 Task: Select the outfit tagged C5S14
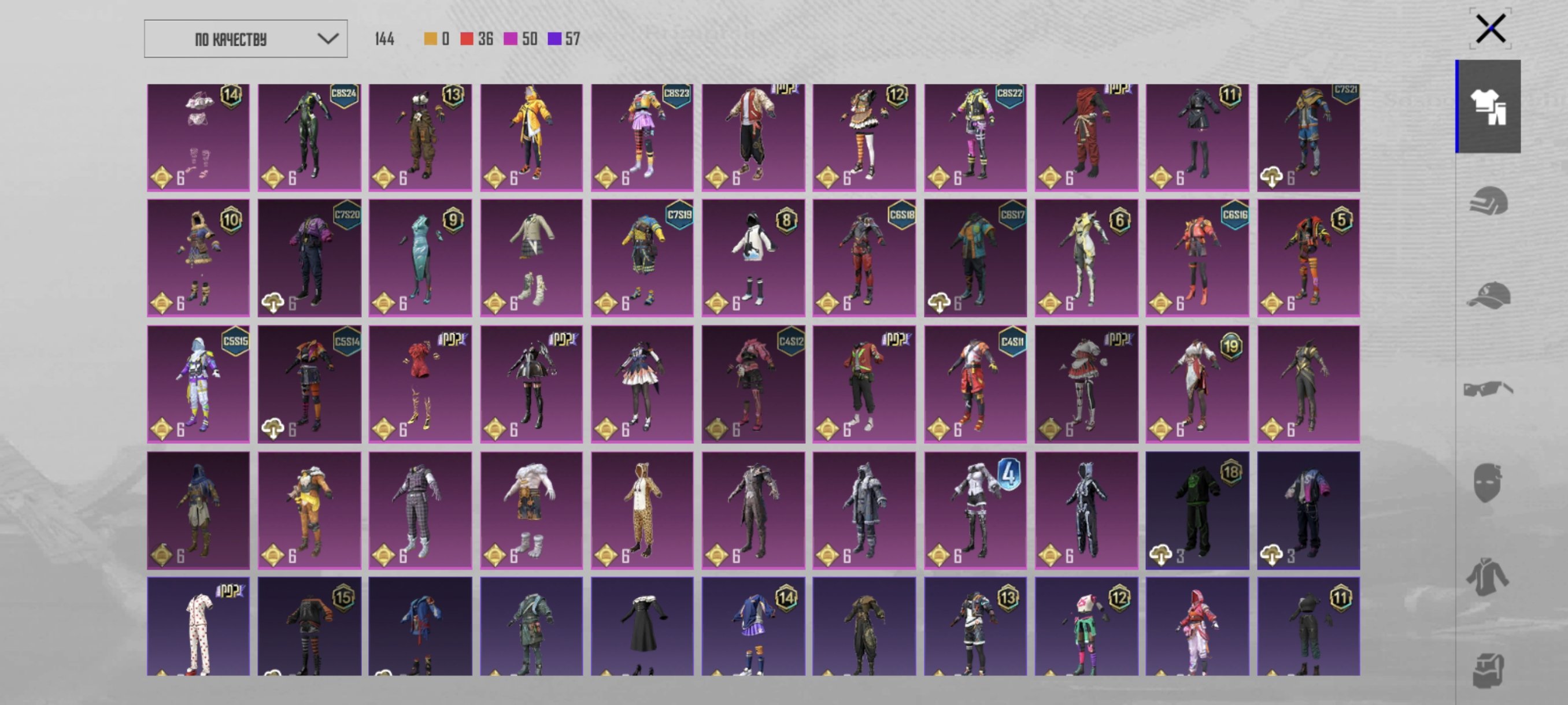coord(309,384)
